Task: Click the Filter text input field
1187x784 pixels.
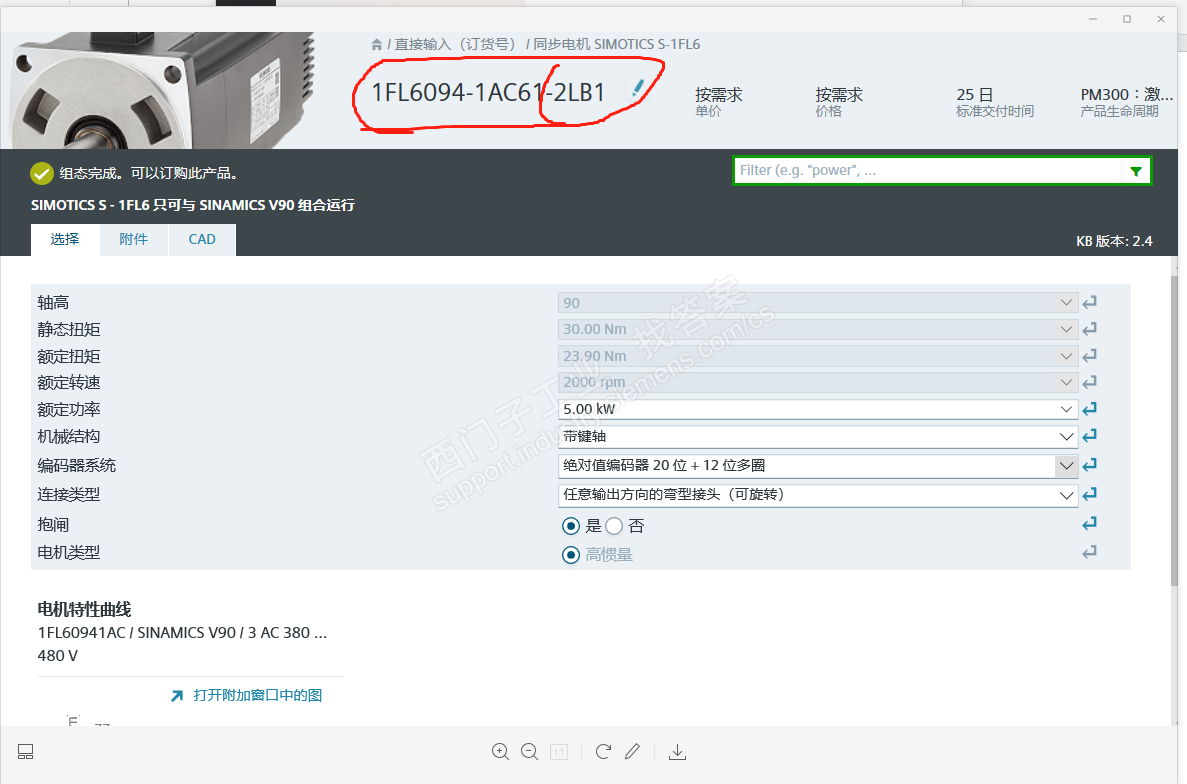Action: pos(930,171)
